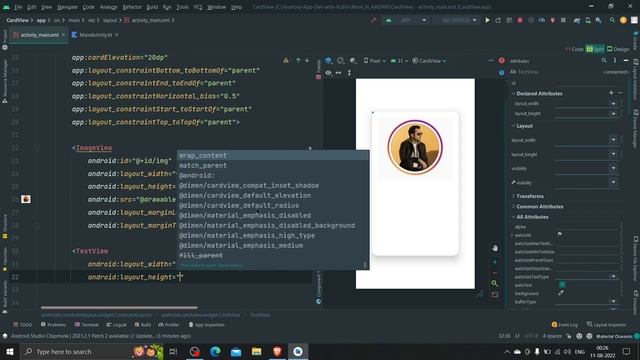This screenshot has height=360, width=640.
Task: Toggle the autoText checkbox
Action: 562,284
